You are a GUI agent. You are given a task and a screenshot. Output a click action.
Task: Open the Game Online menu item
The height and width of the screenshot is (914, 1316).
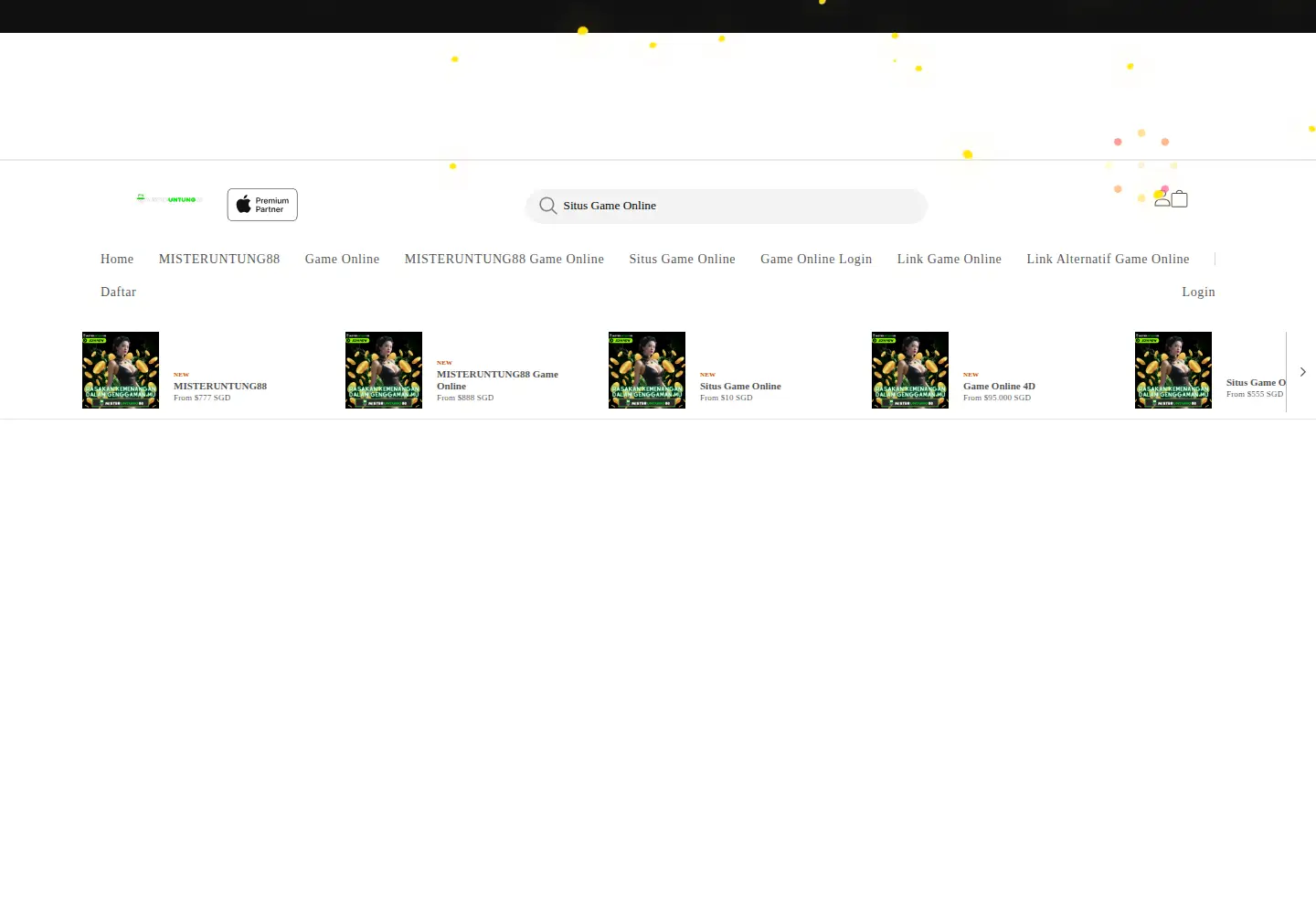[x=342, y=259]
